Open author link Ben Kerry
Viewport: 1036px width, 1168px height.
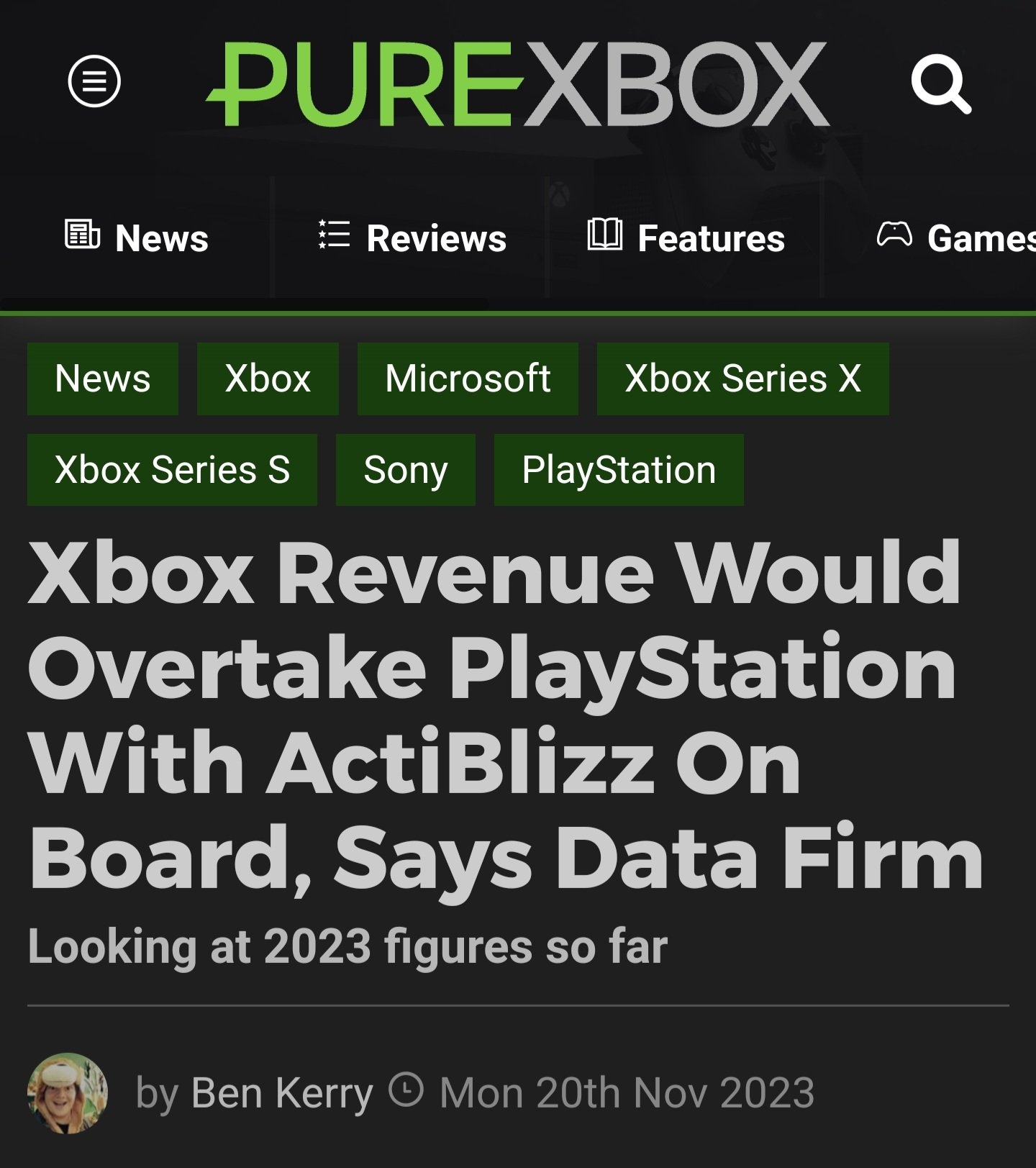pos(282,1093)
